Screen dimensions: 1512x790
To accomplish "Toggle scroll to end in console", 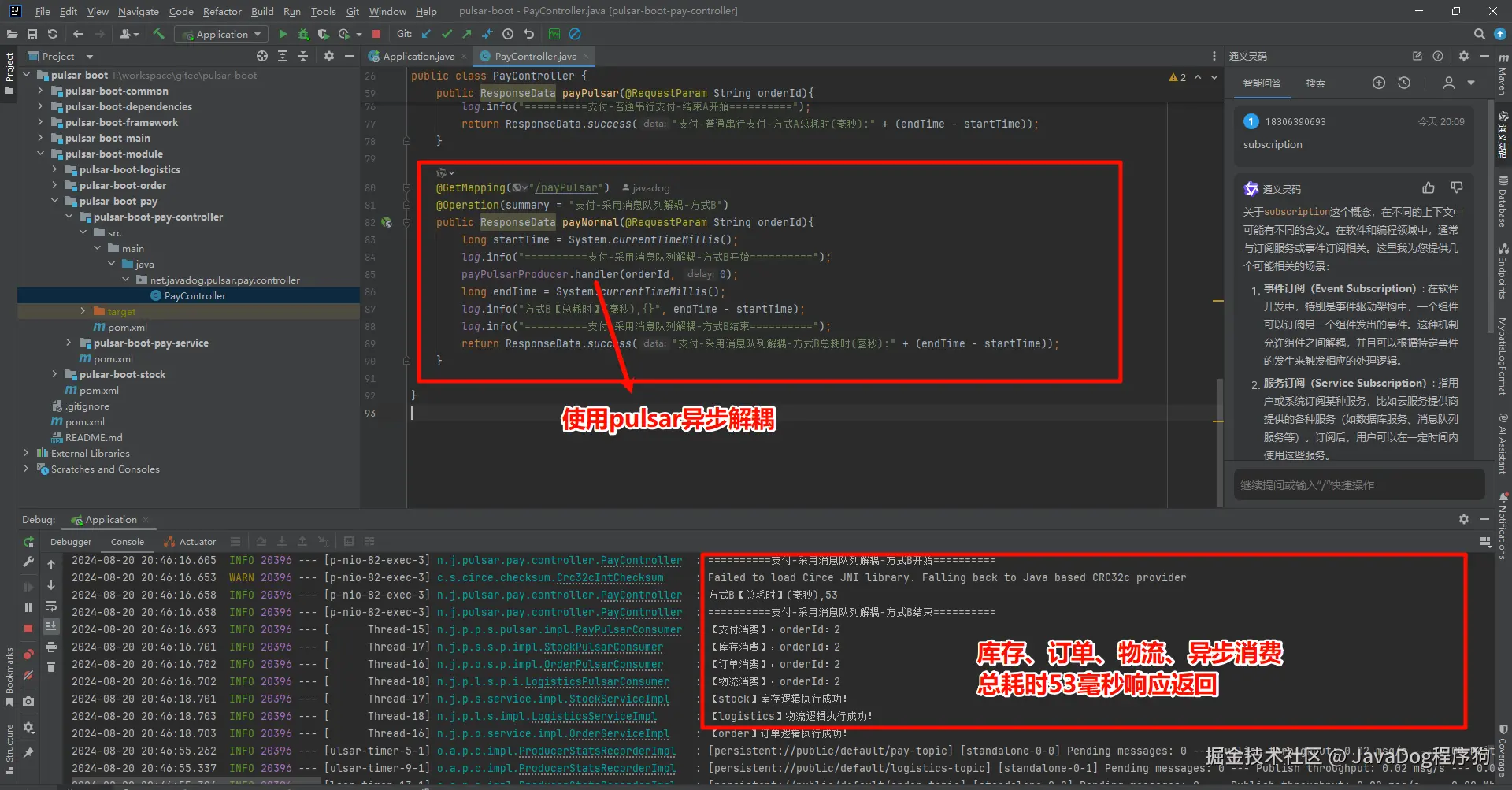I will point(51,626).
